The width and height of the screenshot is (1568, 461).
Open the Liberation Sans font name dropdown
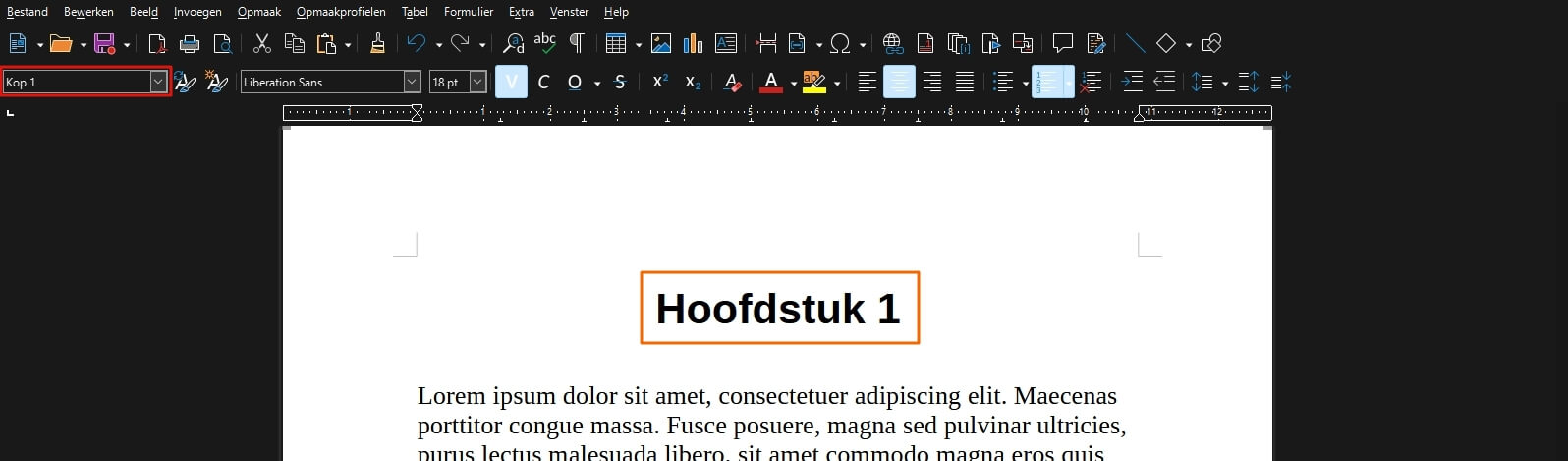pos(412,83)
